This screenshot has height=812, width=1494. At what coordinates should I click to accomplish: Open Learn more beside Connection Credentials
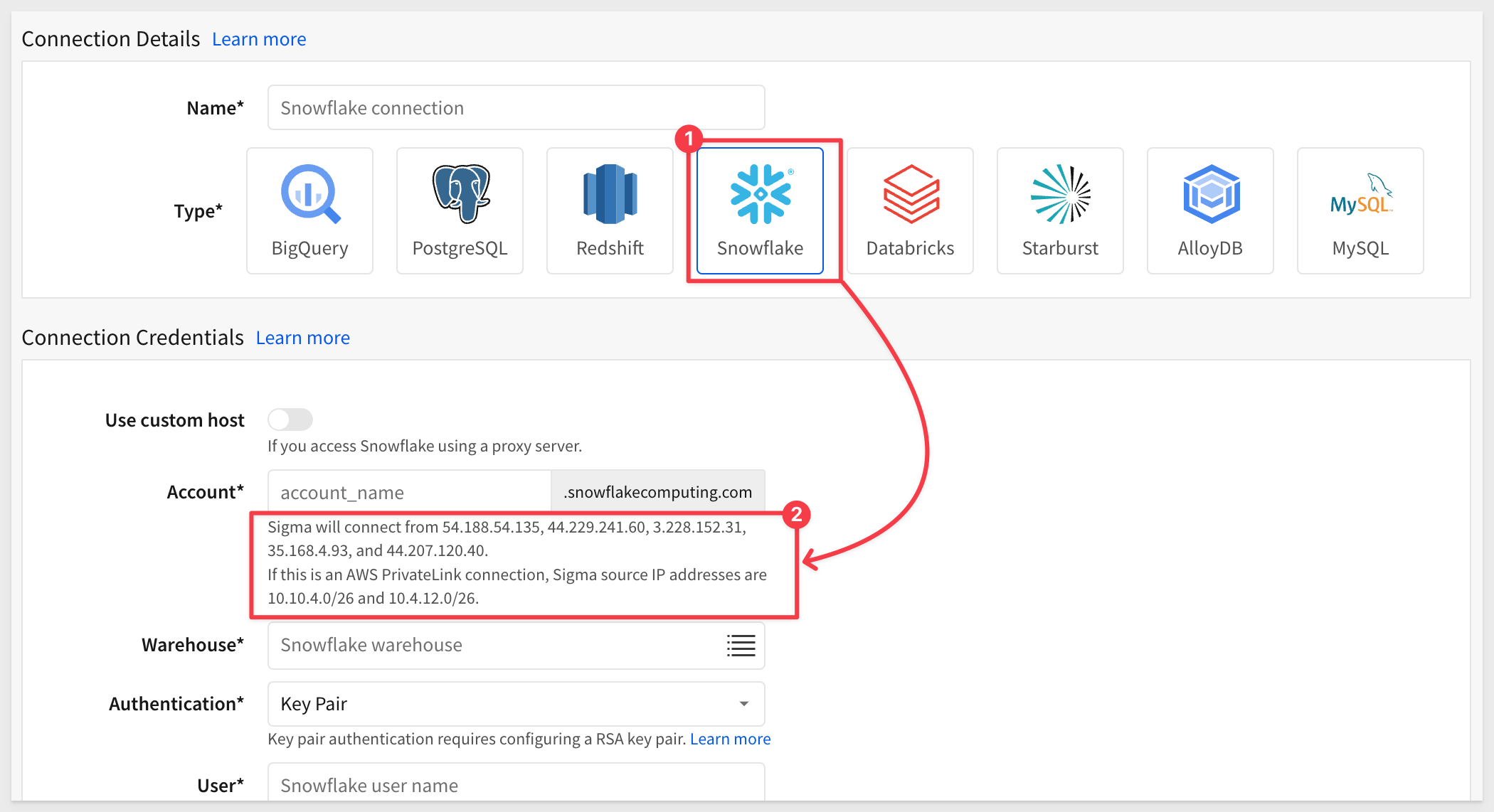coord(303,338)
